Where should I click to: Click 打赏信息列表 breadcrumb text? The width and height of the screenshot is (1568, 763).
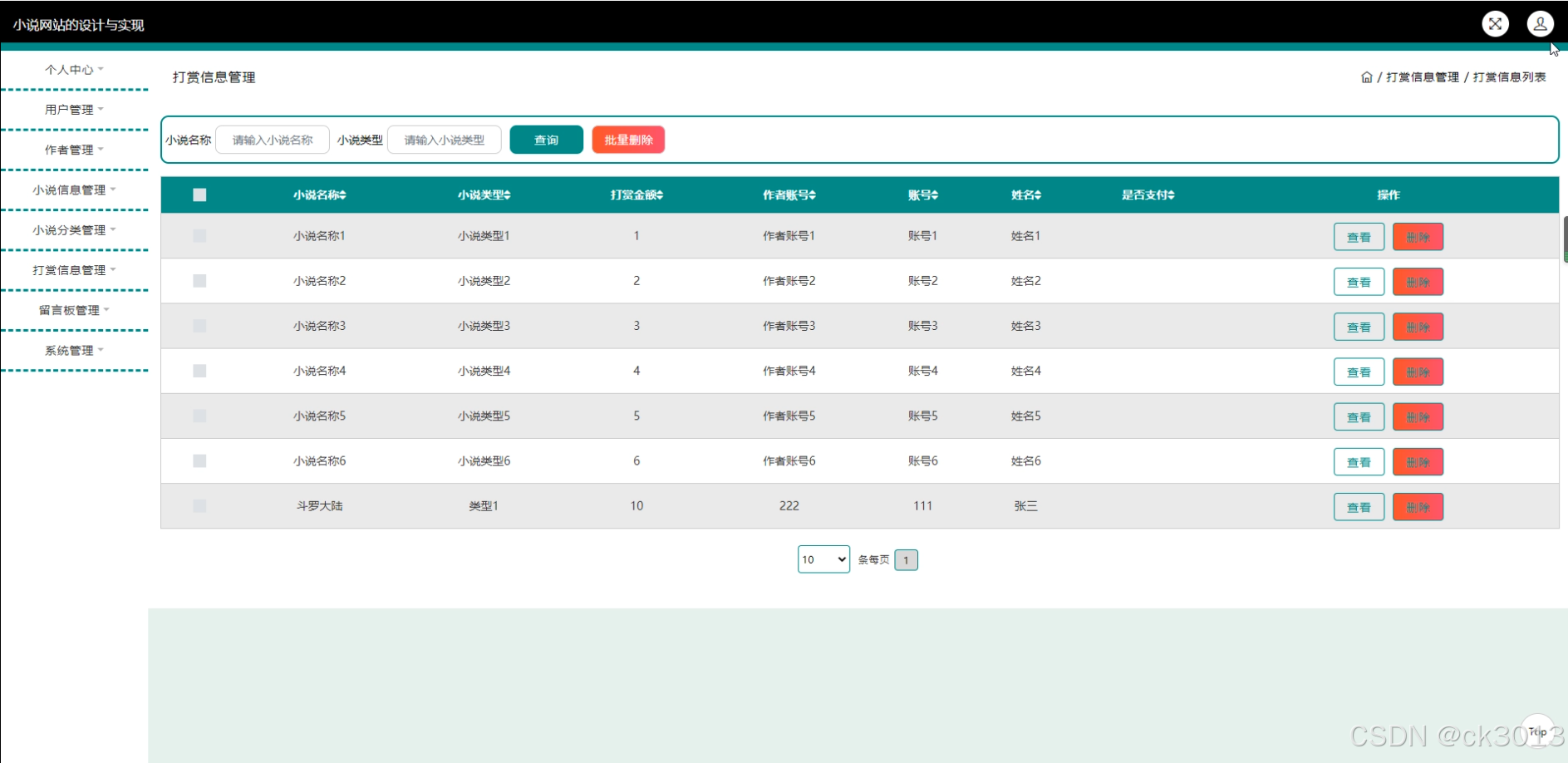(1509, 77)
